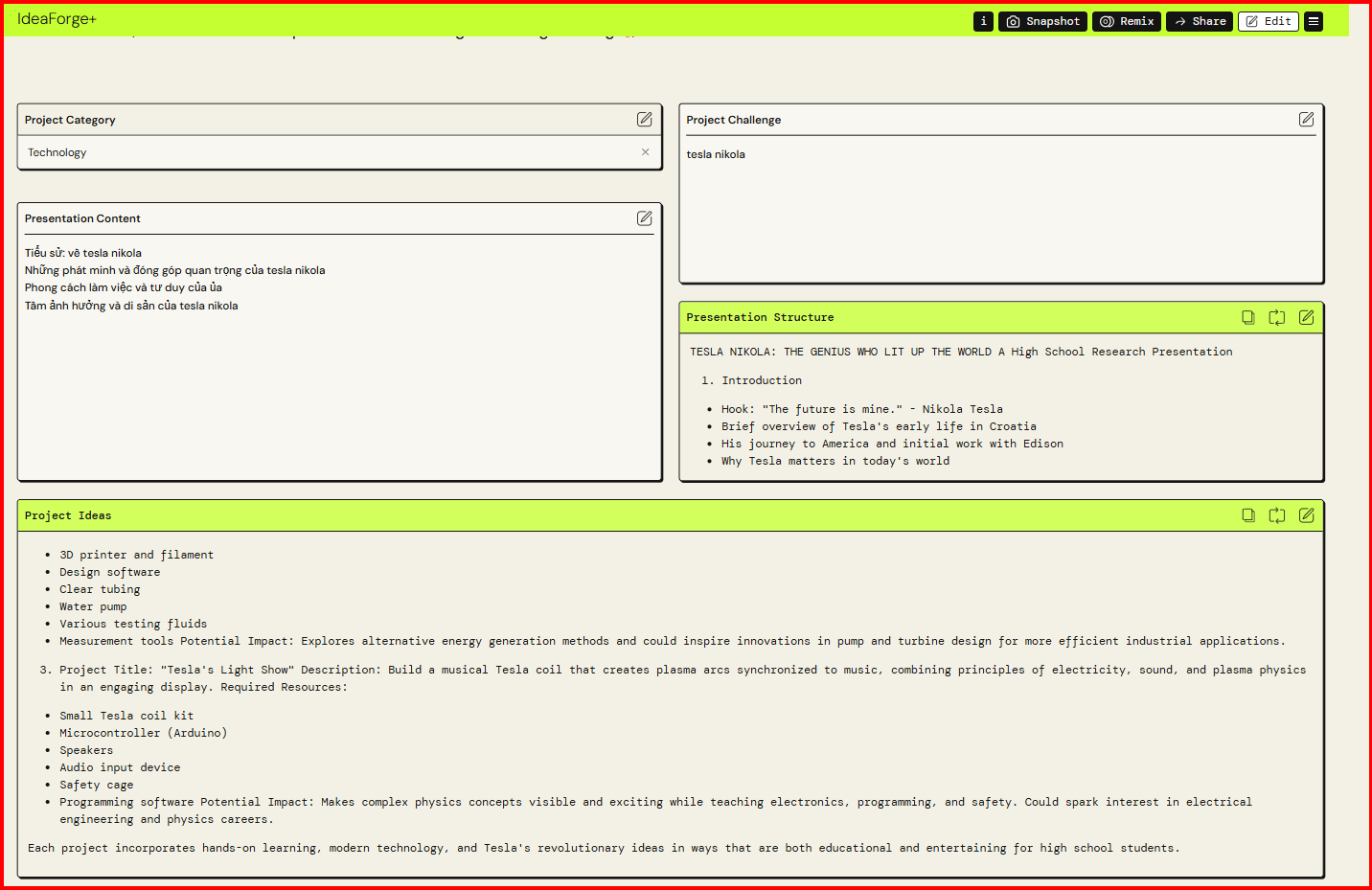Image resolution: width=1372 pixels, height=890 pixels.
Task: Click the 'Design software' bullet
Action: [x=110, y=572]
